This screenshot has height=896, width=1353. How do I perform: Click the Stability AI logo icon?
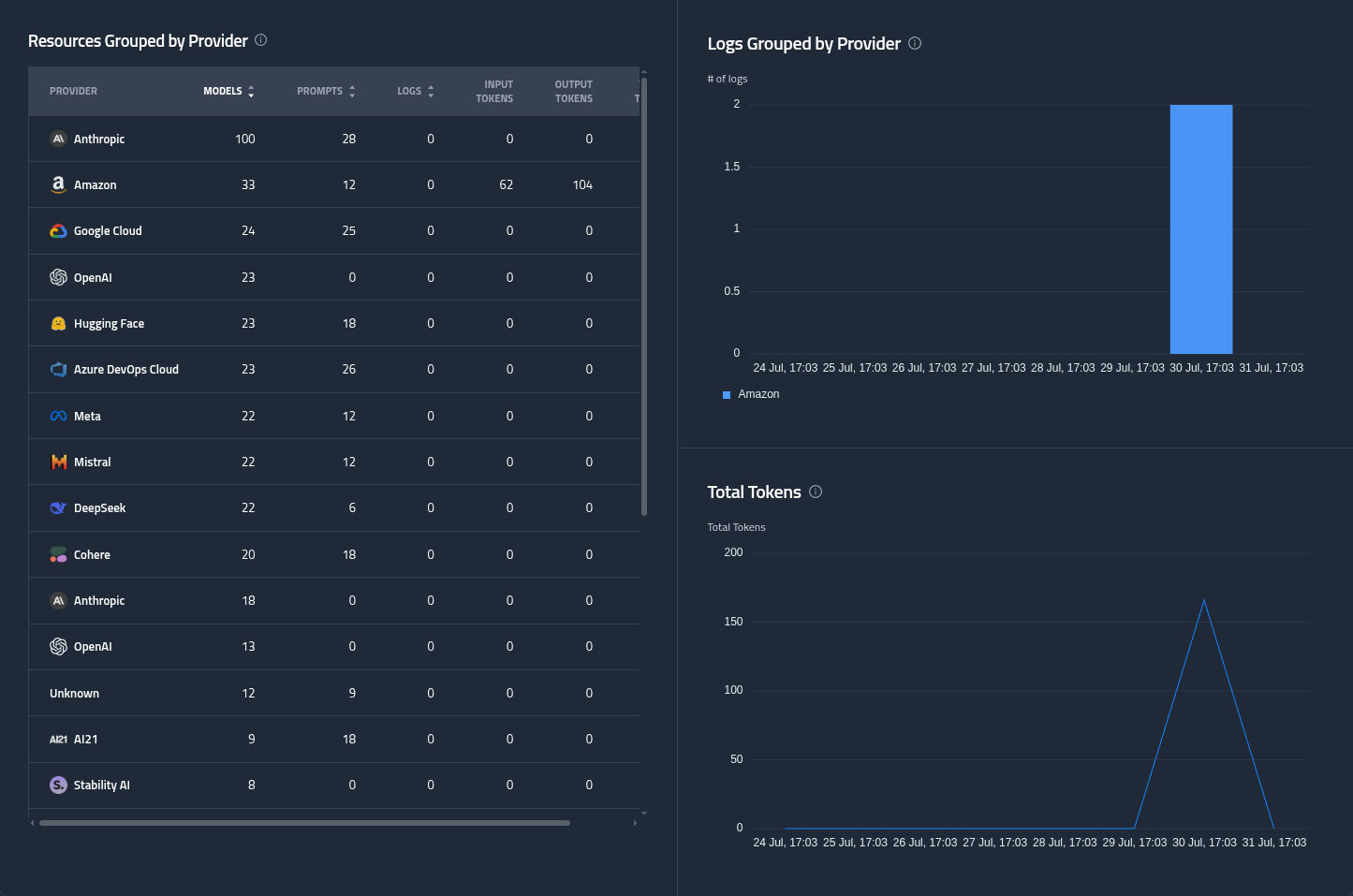(58, 785)
